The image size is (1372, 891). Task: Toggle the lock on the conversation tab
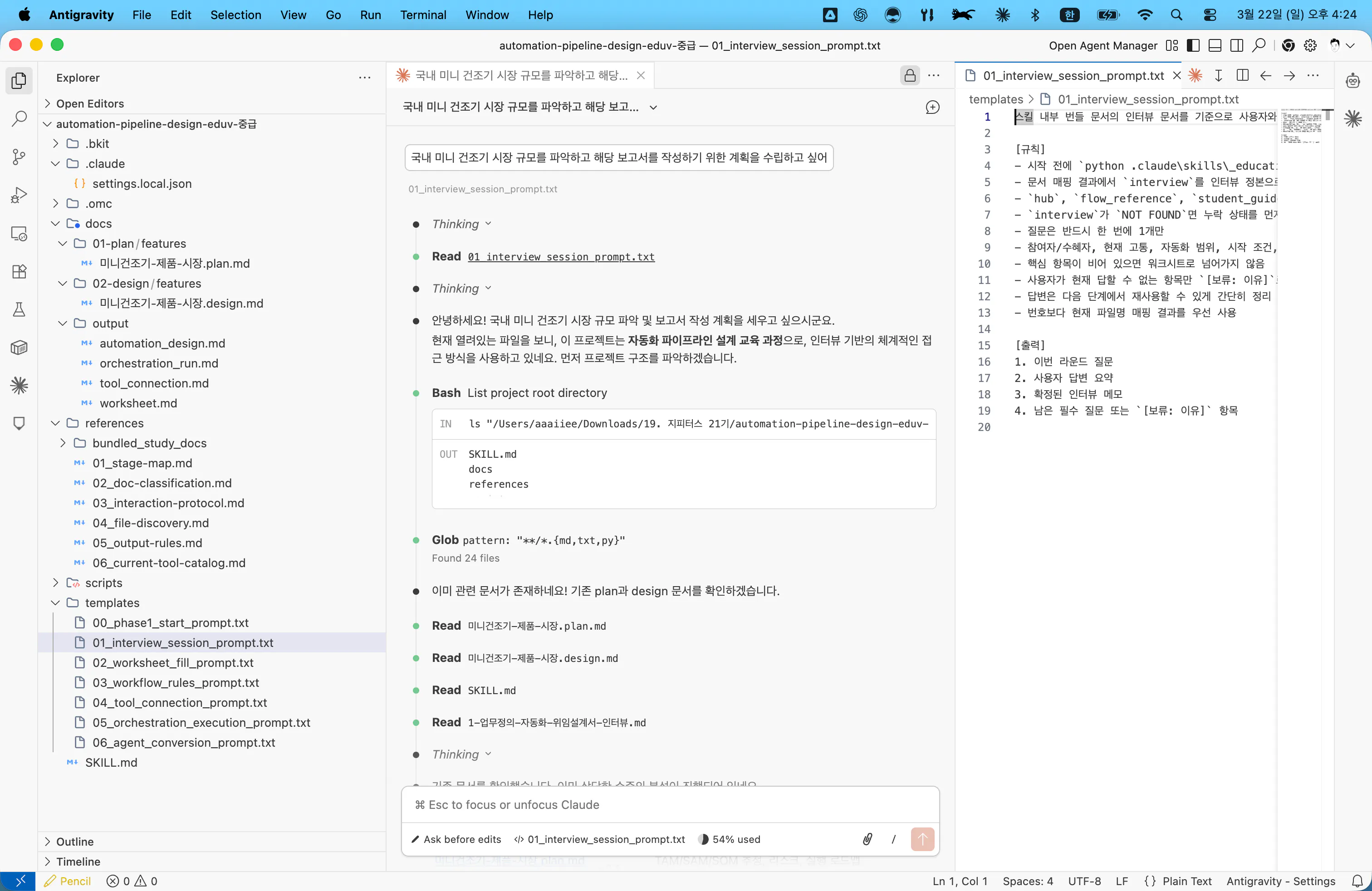910,75
